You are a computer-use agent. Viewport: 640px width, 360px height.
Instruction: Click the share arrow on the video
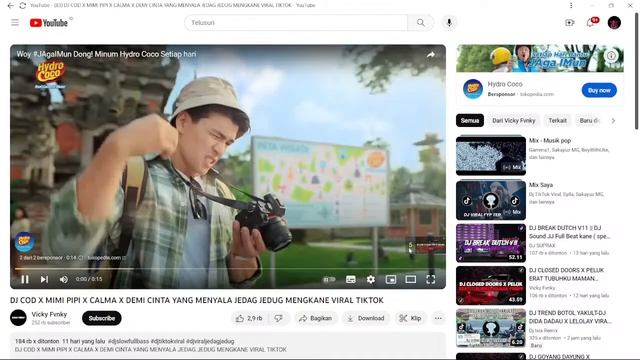(x=431, y=54)
